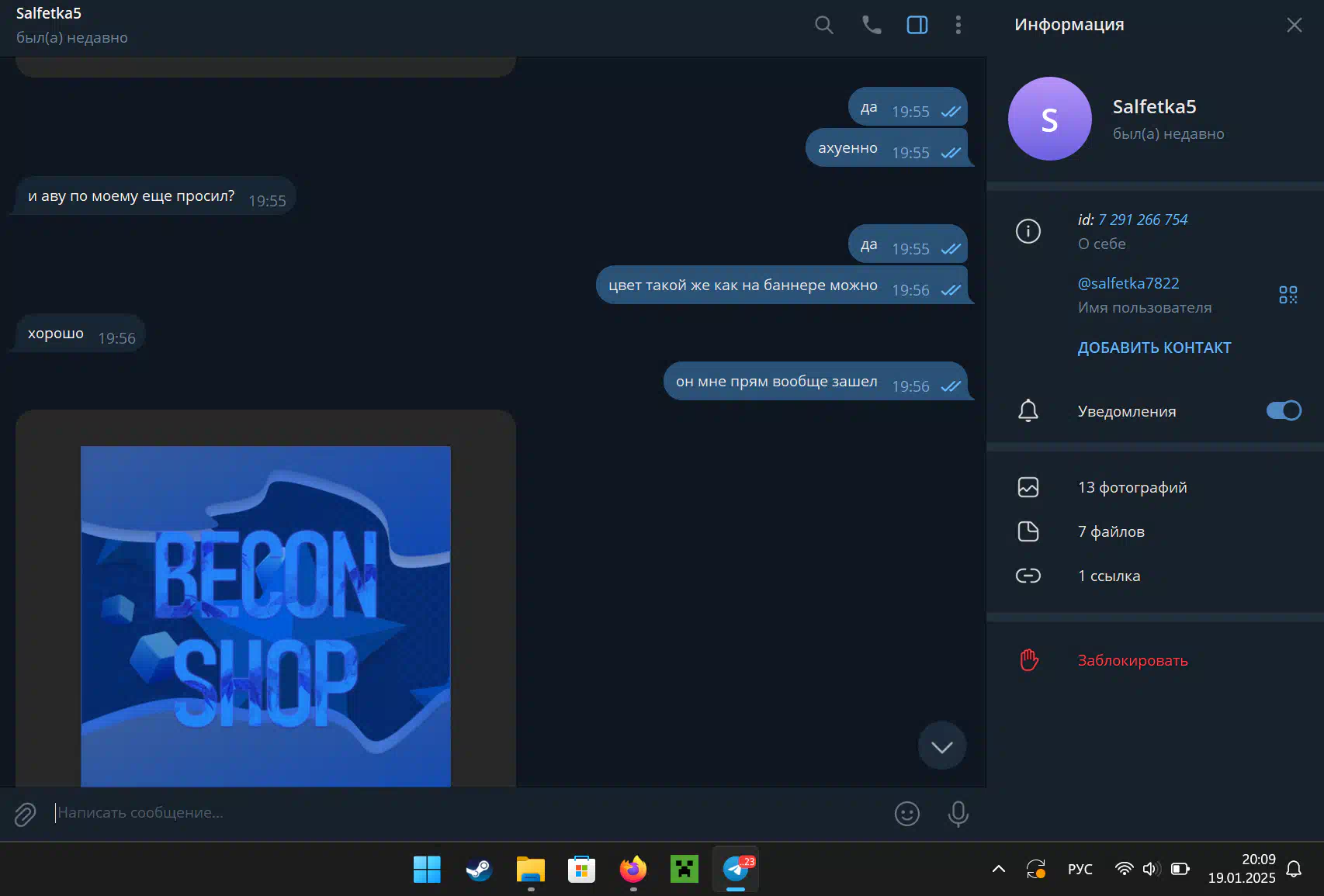1324x896 pixels.
Task: Open Minecraft from the taskbar
Action: (685, 870)
